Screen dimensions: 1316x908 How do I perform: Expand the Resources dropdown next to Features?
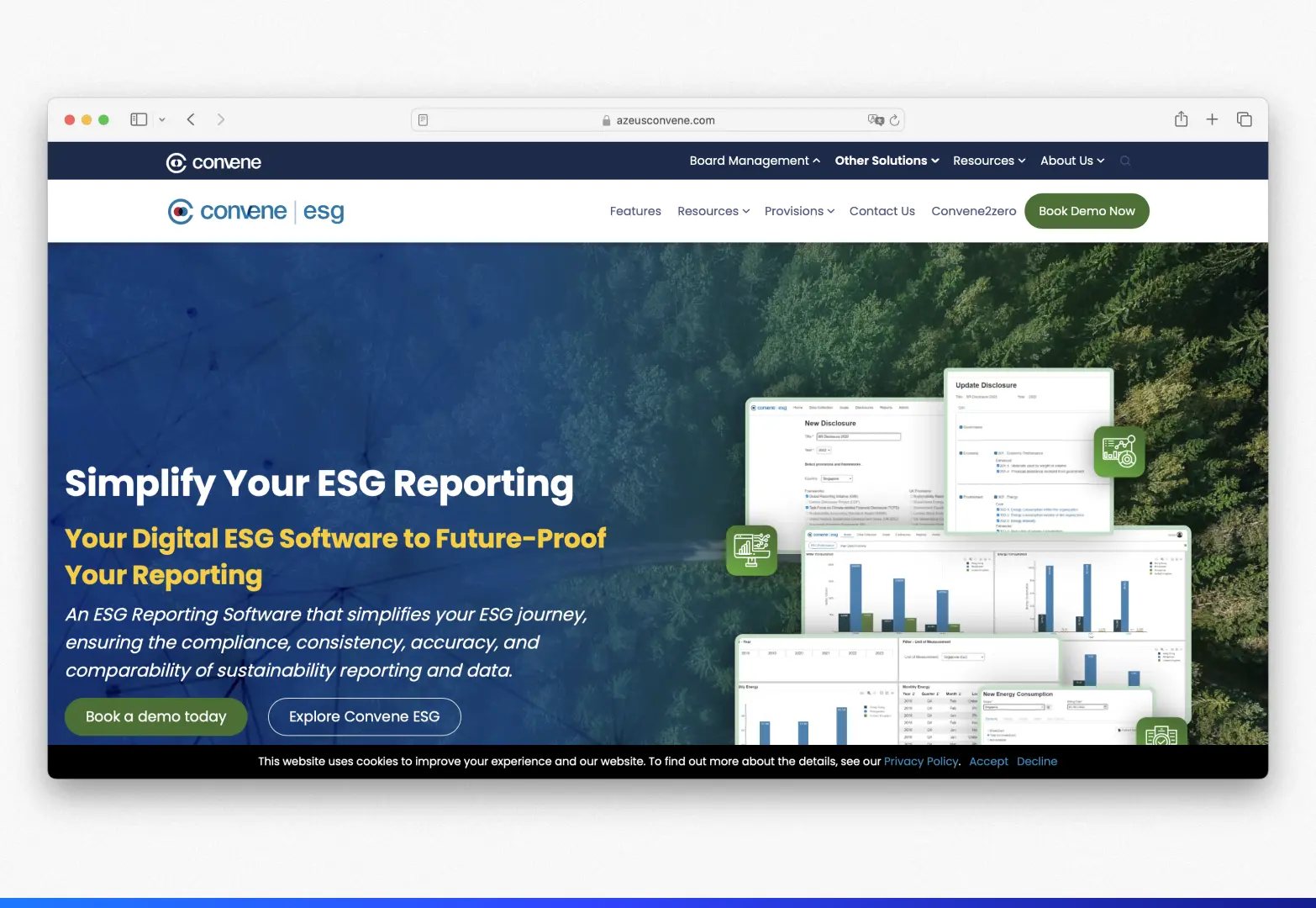(712, 211)
